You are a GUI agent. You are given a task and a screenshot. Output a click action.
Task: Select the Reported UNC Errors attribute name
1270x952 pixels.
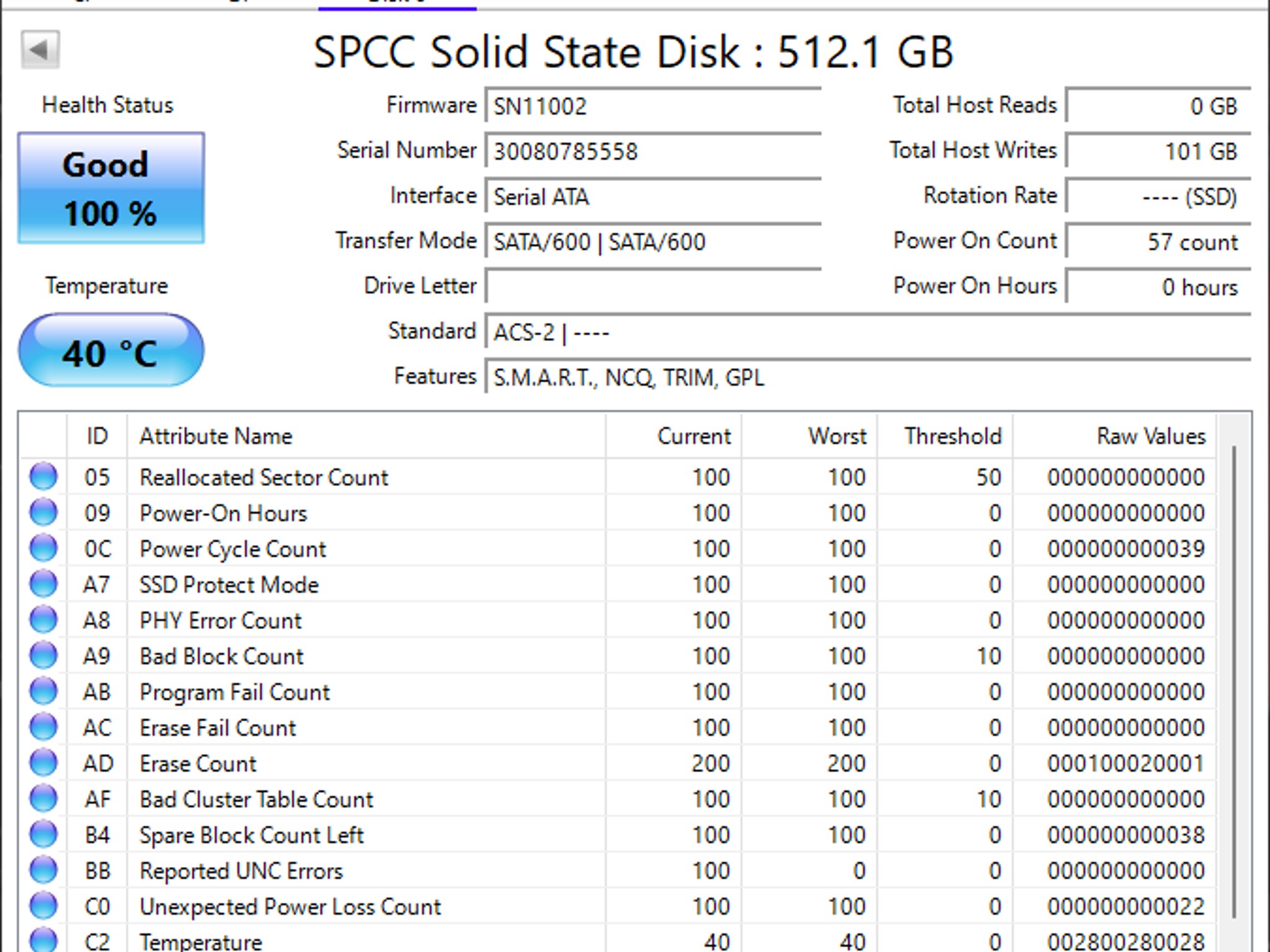coord(241,871)
